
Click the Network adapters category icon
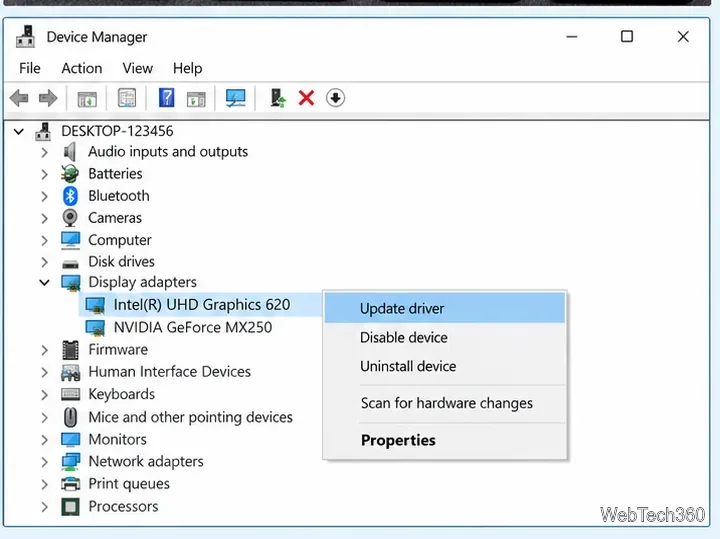(x=70, y=461)
